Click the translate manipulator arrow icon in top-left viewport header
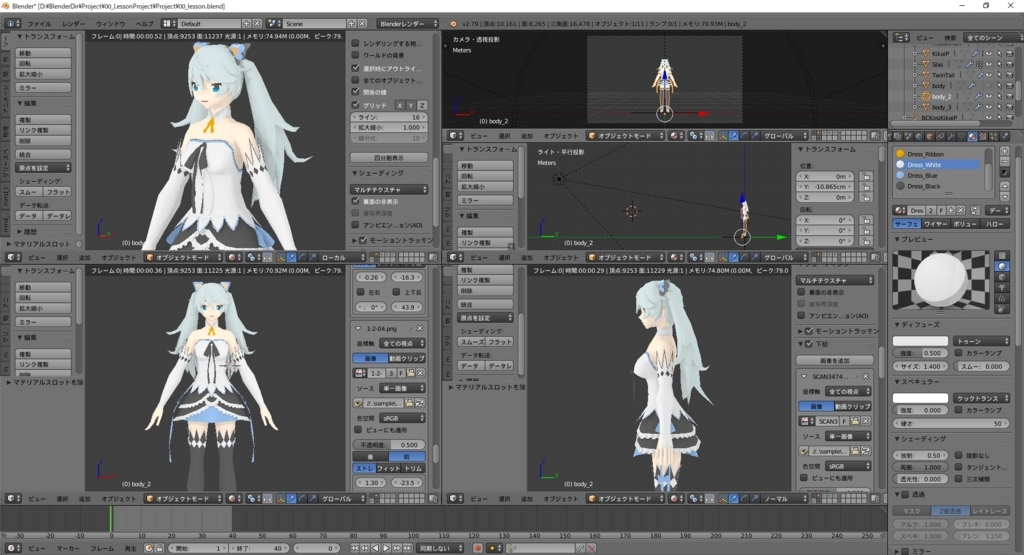This screenshot has width=1024, height=555. click(291, 257)
